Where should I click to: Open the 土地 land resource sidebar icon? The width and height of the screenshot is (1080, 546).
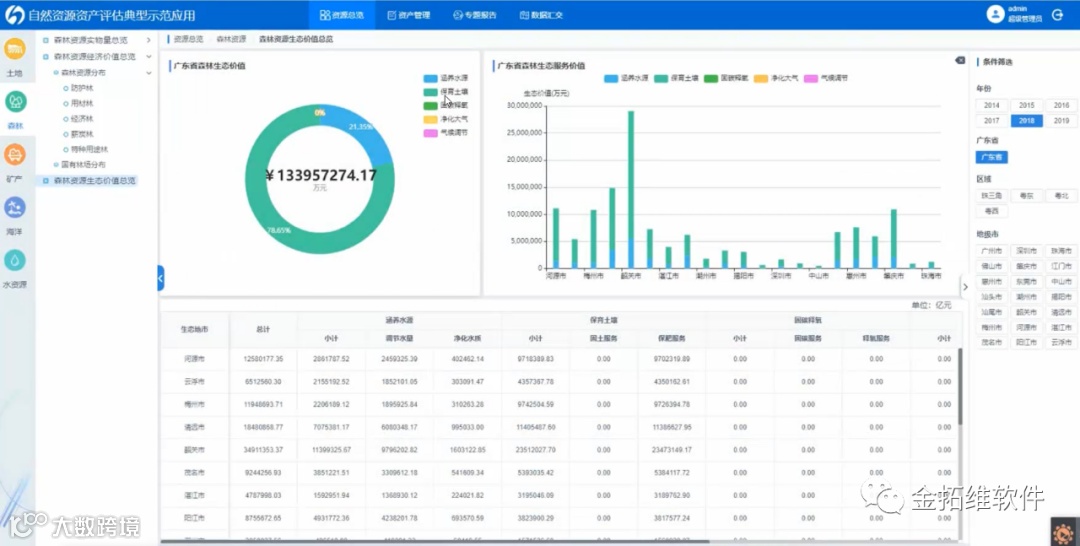pos(15,50)
